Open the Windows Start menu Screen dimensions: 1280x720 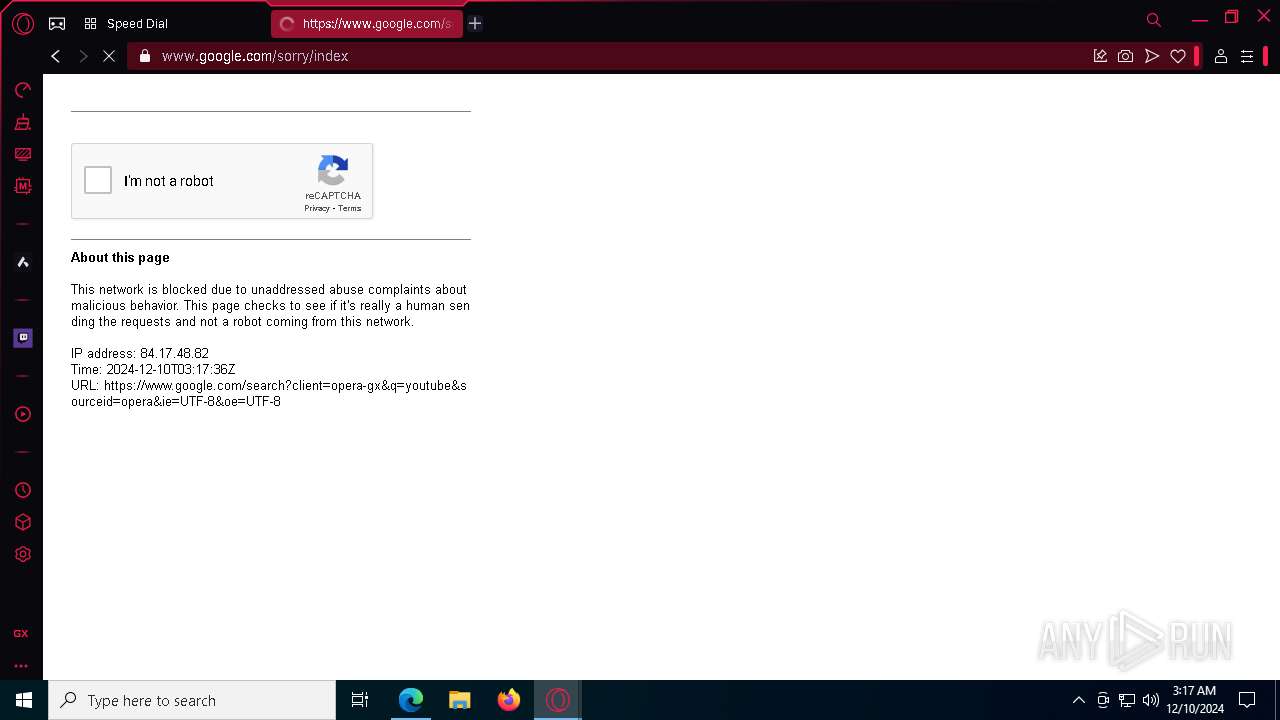[24, 700]
